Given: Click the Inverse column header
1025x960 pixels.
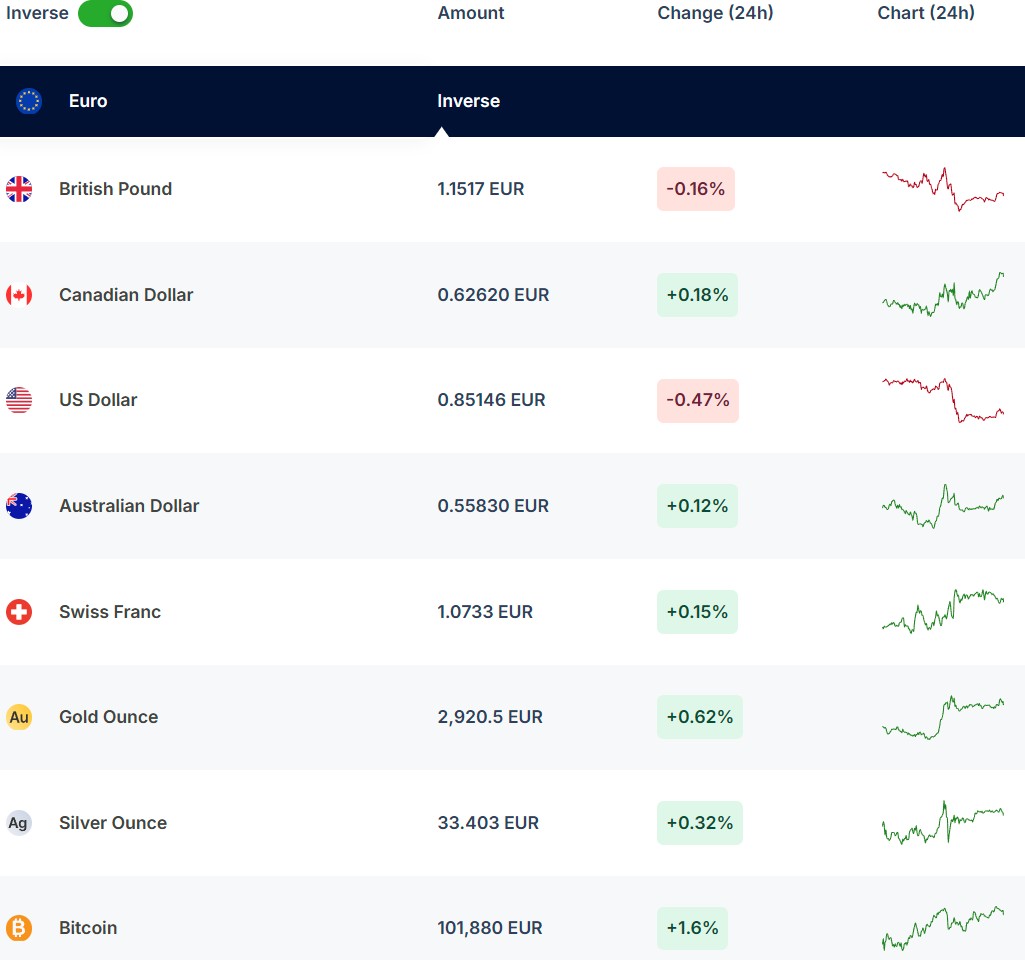Looking at the screenshot, I should click(x=468, y=101).
